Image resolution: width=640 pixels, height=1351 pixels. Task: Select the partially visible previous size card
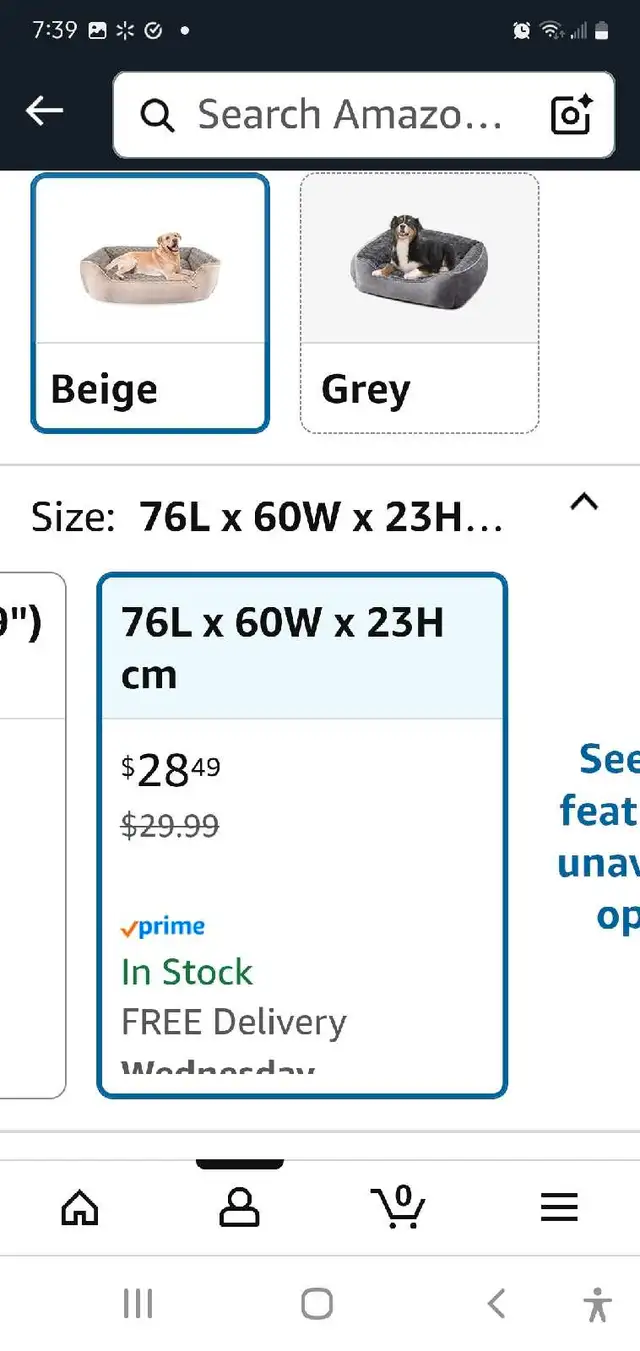[33, 835]
